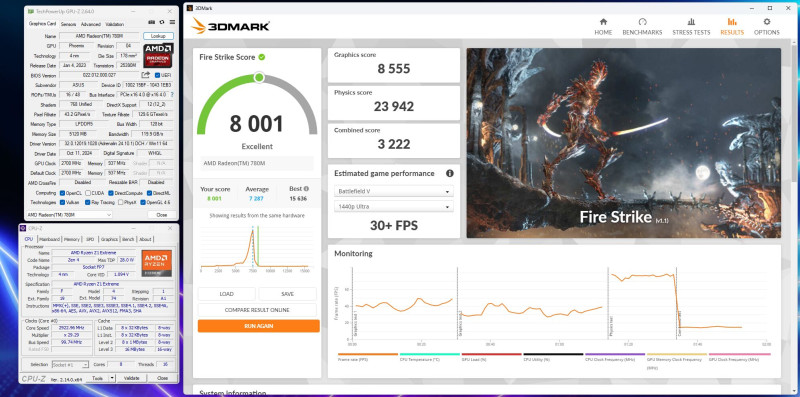Open the Options gear icon
The image size is (800, 397).
point(767,22)
